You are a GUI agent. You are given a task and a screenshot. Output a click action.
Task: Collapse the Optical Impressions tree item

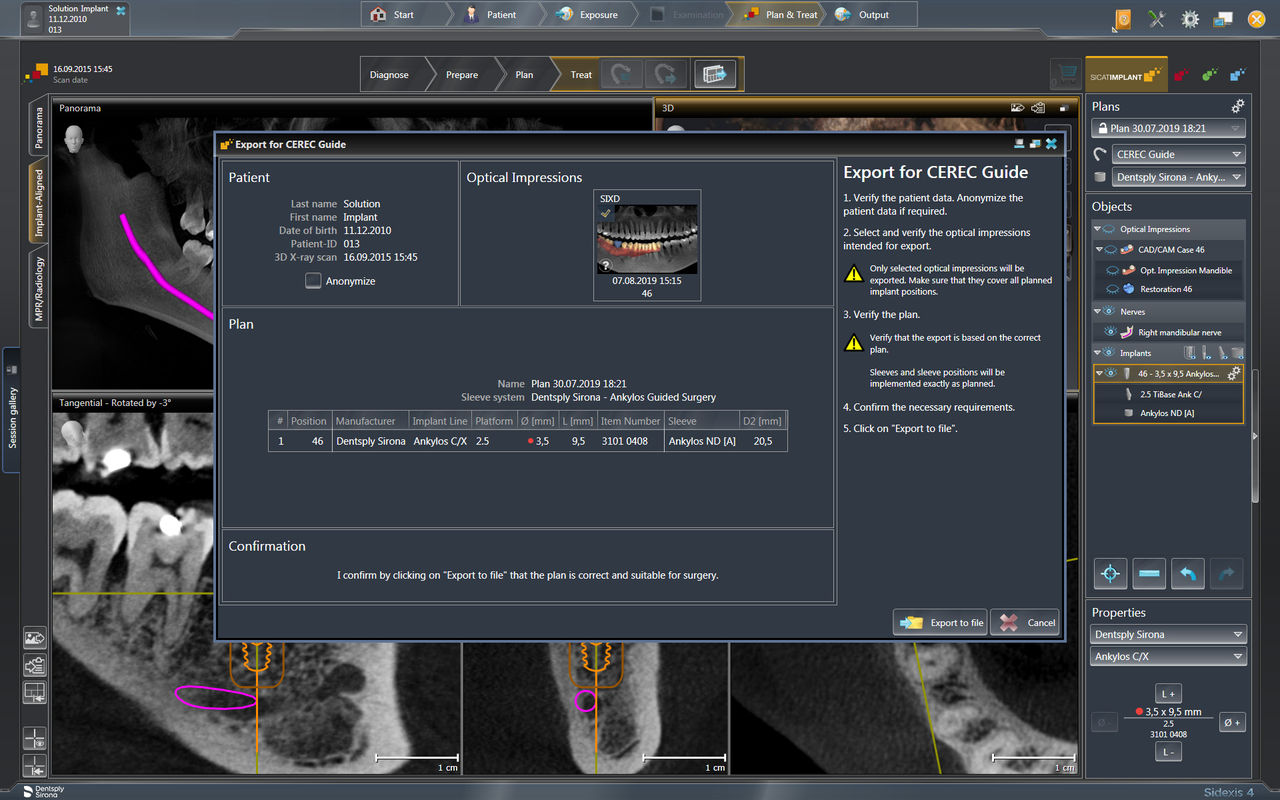[x=1097, y=229]
